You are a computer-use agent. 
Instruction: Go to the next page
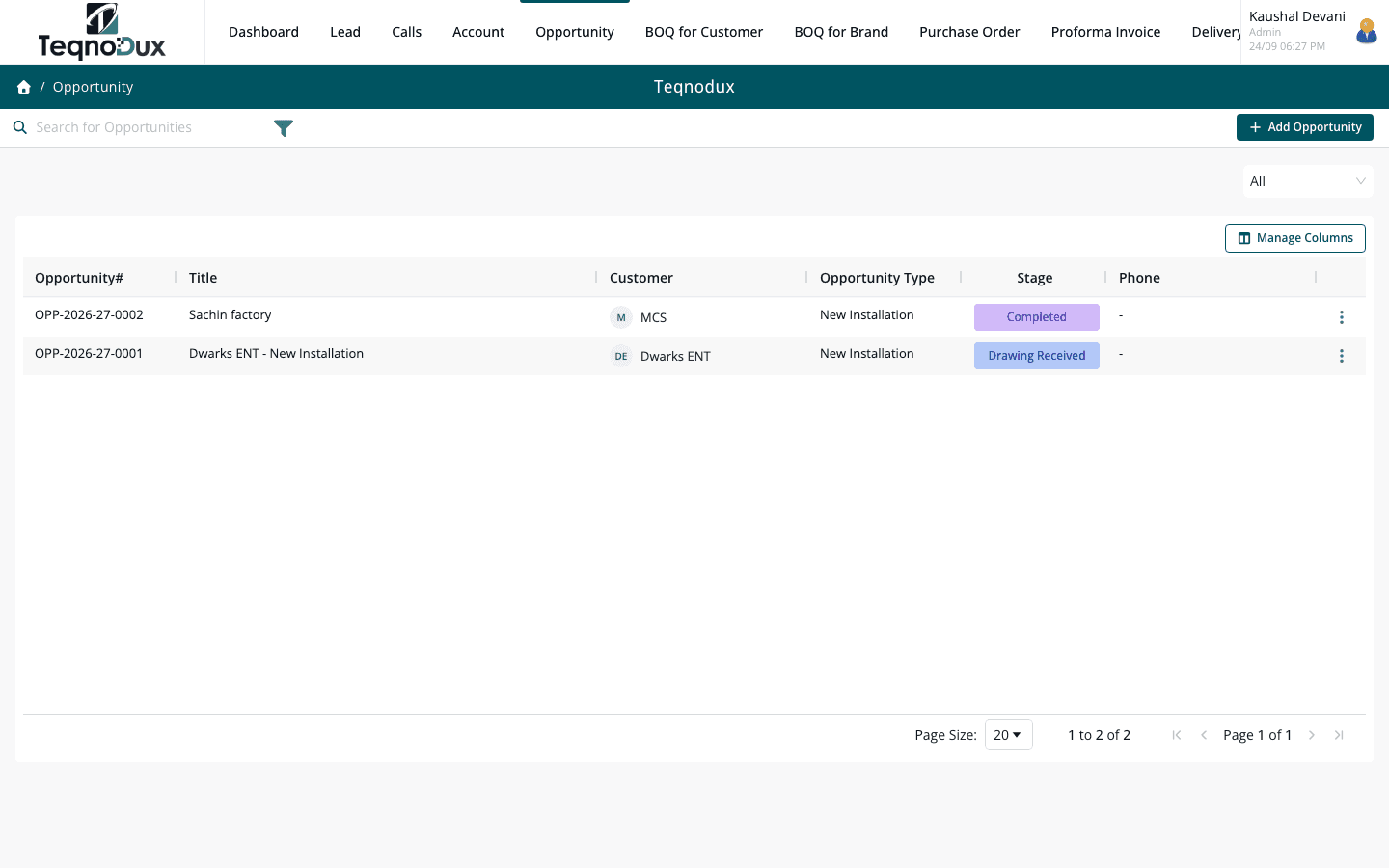click(1312, 735)
